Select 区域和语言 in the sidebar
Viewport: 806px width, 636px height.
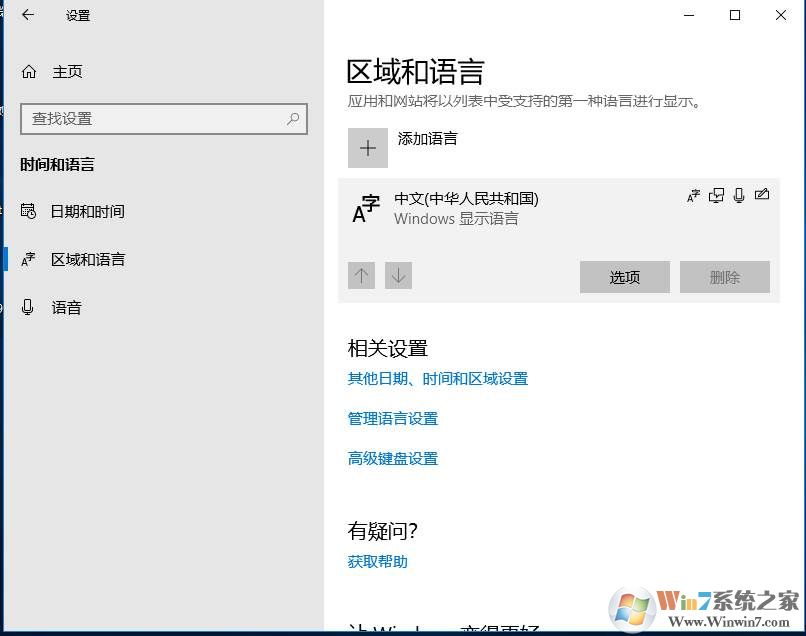click(x=88, y=259)
